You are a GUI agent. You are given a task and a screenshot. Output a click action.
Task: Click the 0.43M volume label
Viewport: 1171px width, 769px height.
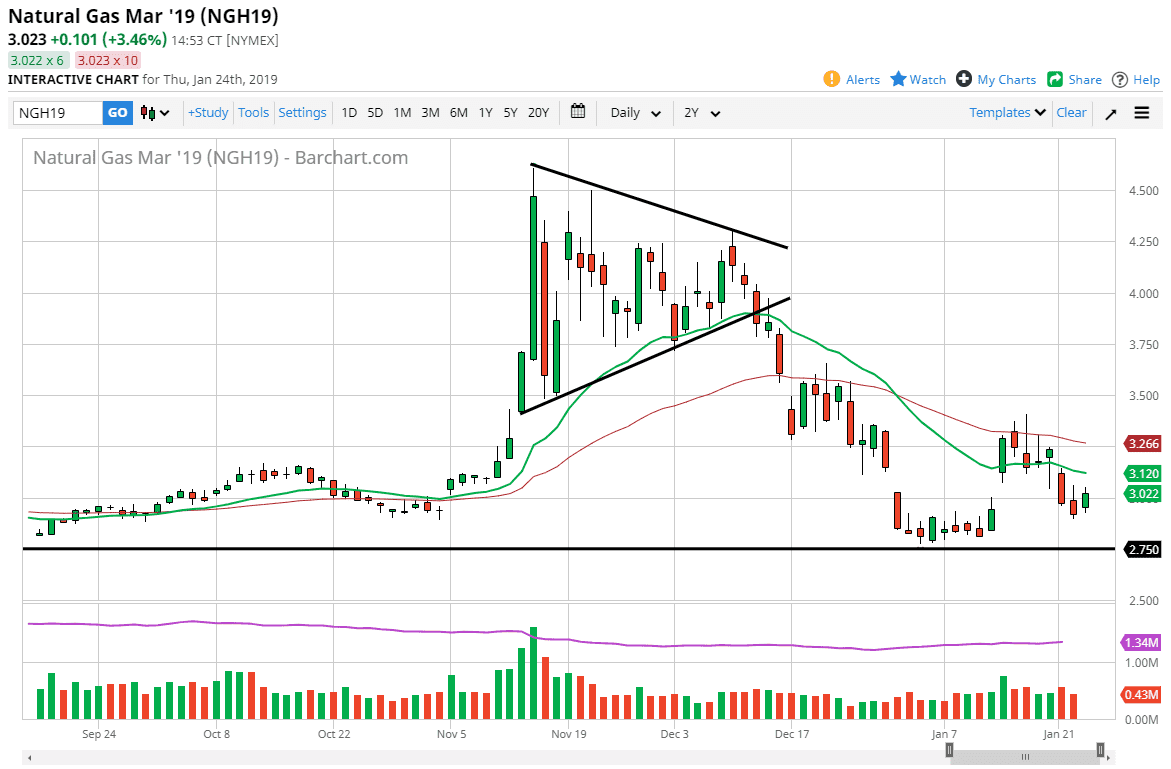[x=1142, y=694]
